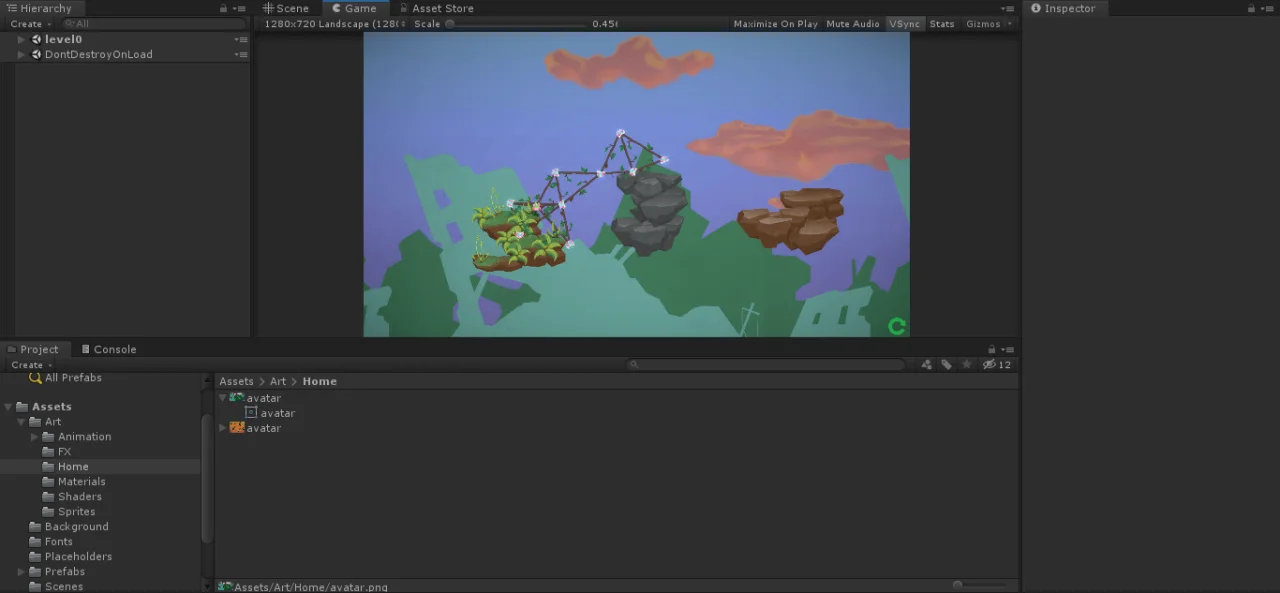1280x593 pixels.
Task: Click the Unity scene icon beside level0
Action: click(37, 40)
